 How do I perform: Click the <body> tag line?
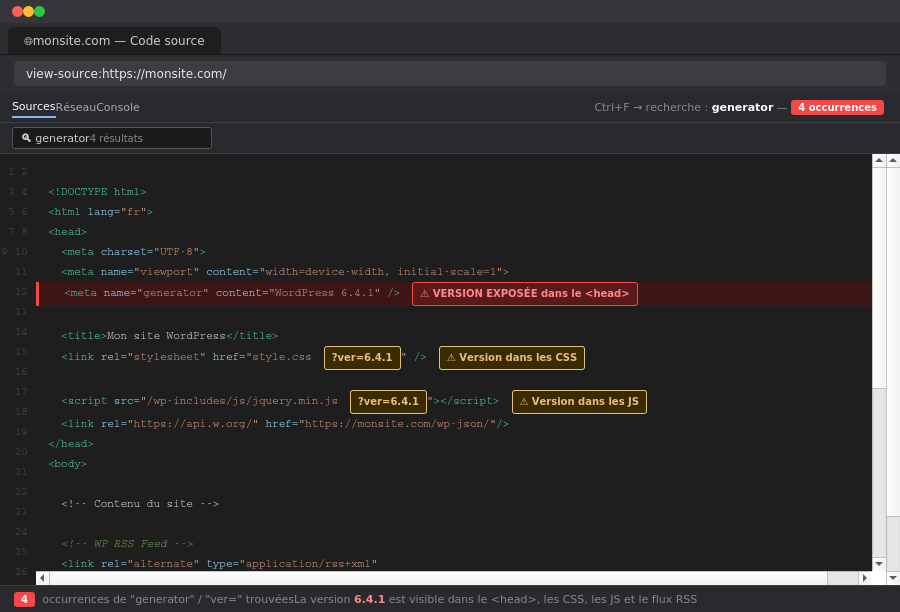pos(67,464)
